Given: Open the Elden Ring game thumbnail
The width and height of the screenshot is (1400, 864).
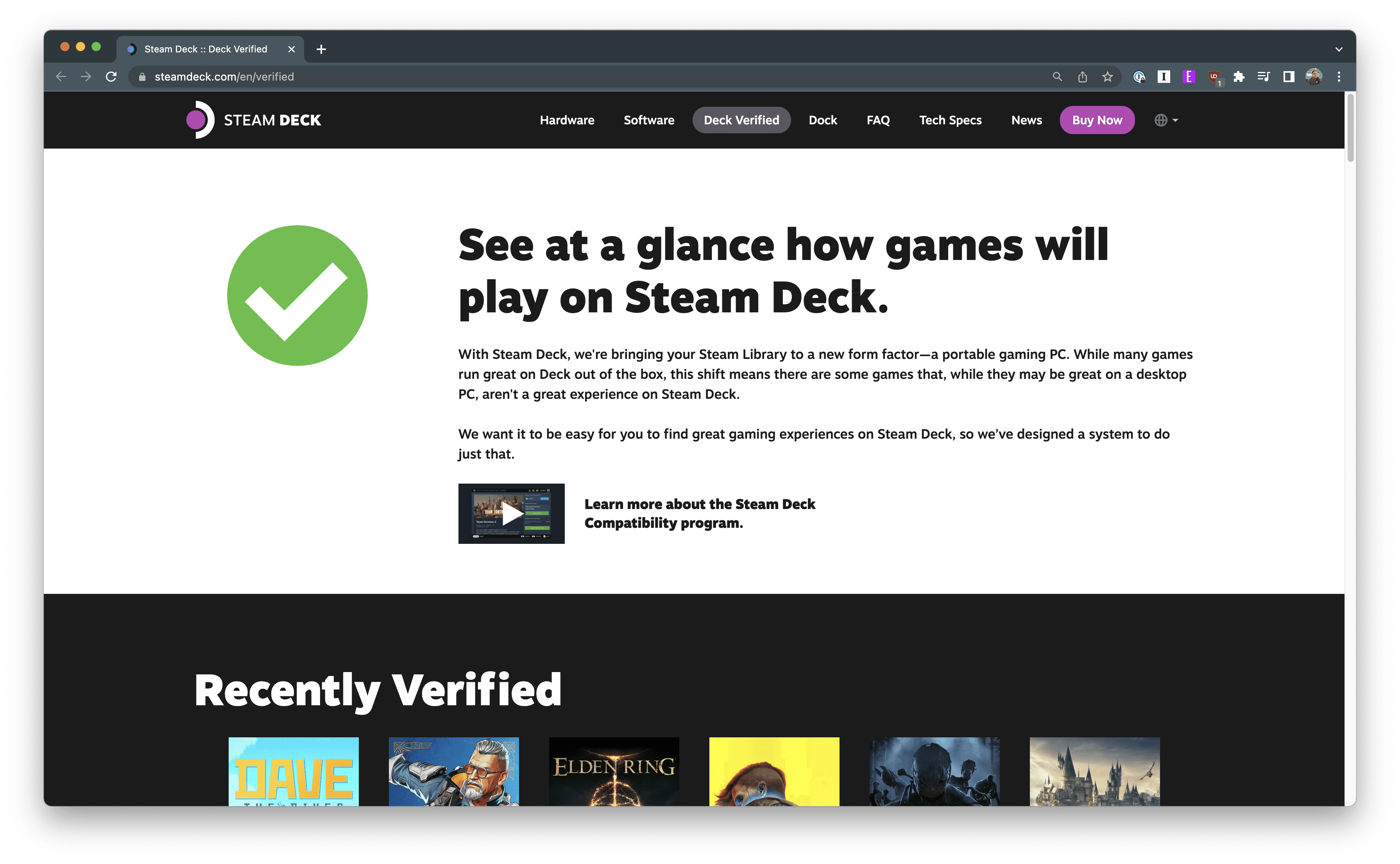Looking at the screenshot, I should [x=614, y=771].
